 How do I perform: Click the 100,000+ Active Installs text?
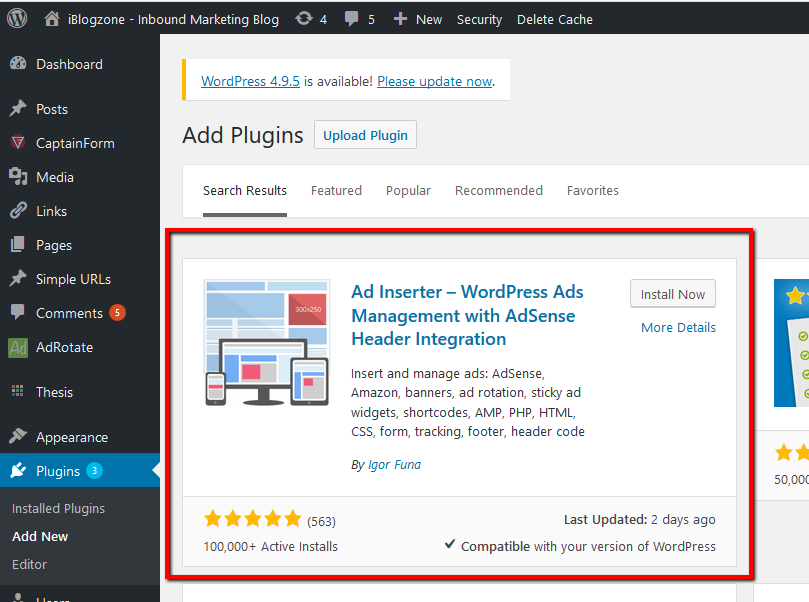(x=270, y=546)
